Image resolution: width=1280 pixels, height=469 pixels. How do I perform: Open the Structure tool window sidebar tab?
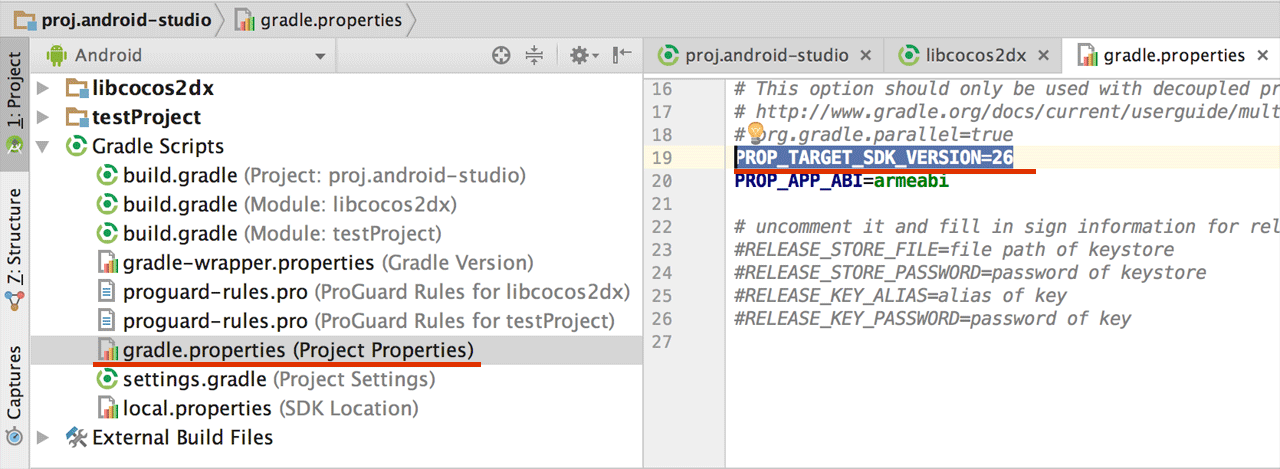click(15, 242)
